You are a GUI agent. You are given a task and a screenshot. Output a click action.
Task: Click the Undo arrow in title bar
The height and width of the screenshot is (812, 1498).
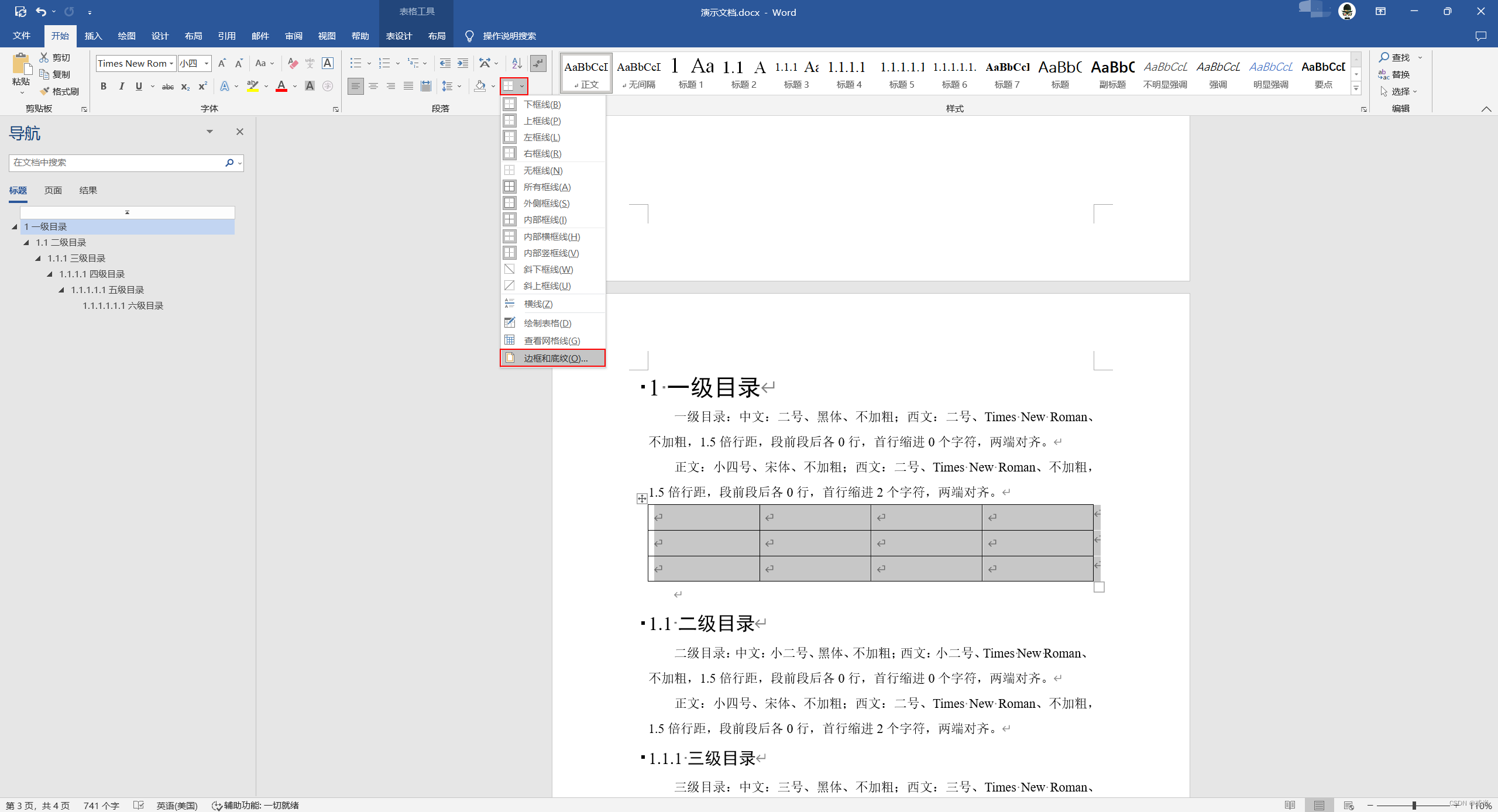pyautogui.click(x=40, y=12)
